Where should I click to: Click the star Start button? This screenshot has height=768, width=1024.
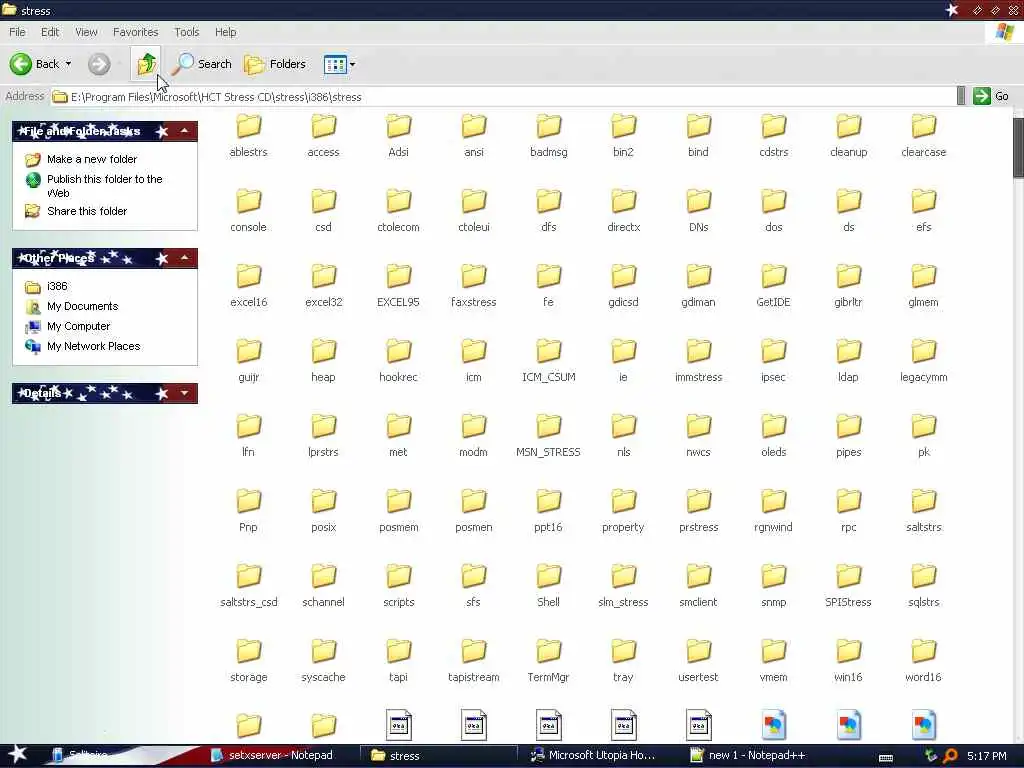[17, 754]
